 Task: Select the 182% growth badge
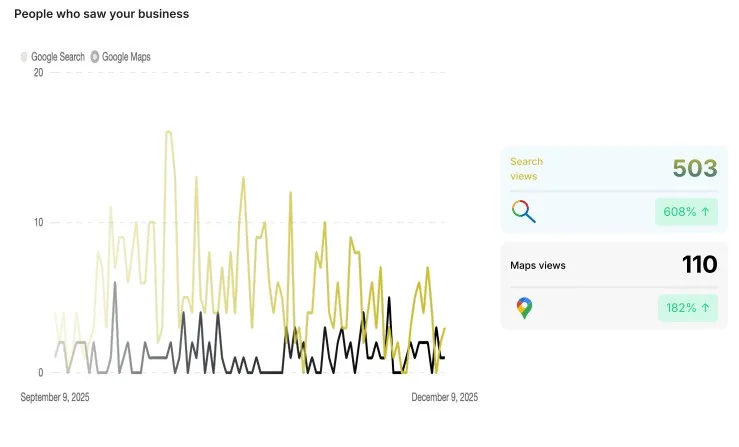point(687,308)
